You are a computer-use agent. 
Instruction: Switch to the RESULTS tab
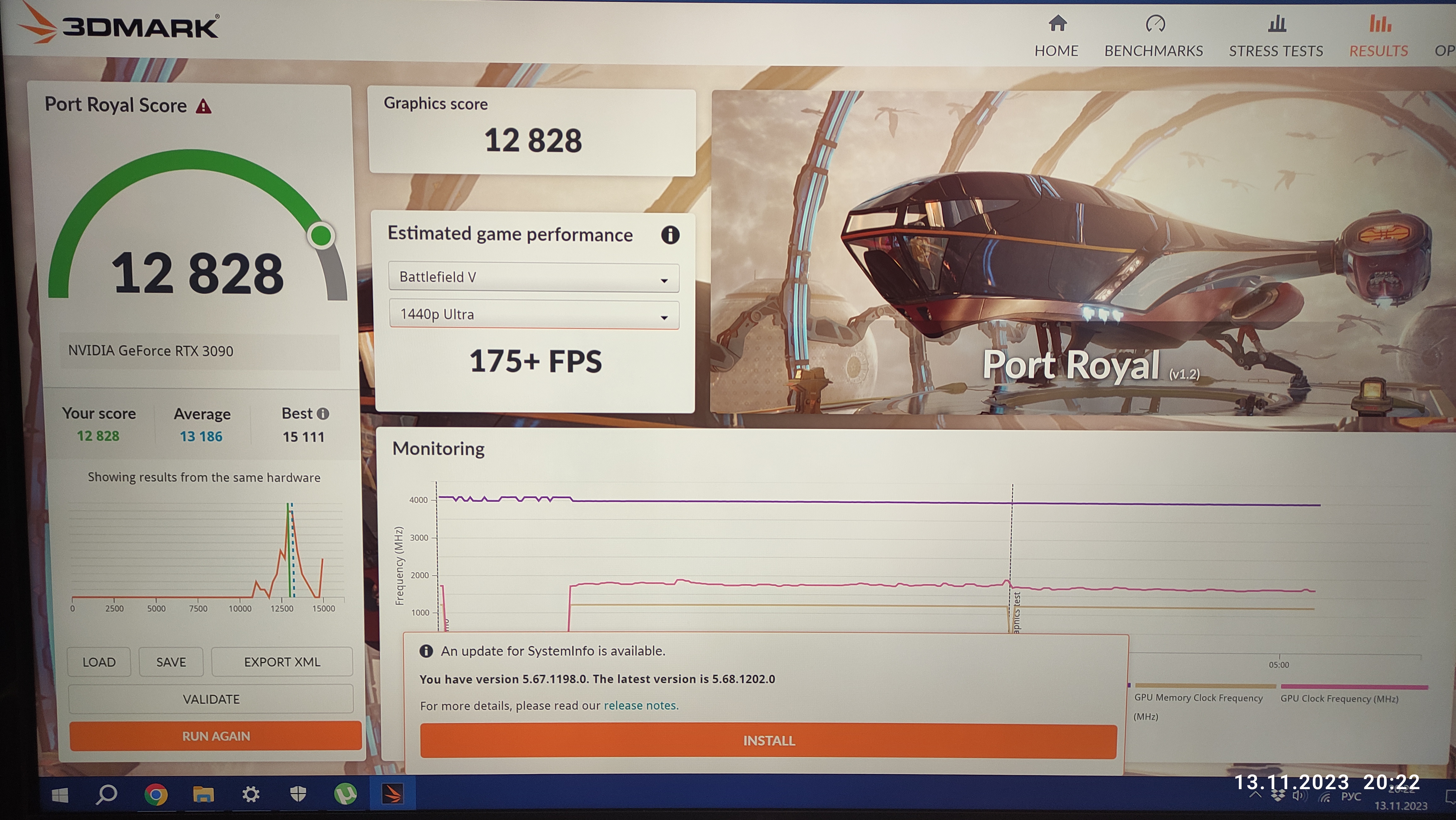click(x=1379, y=51)
